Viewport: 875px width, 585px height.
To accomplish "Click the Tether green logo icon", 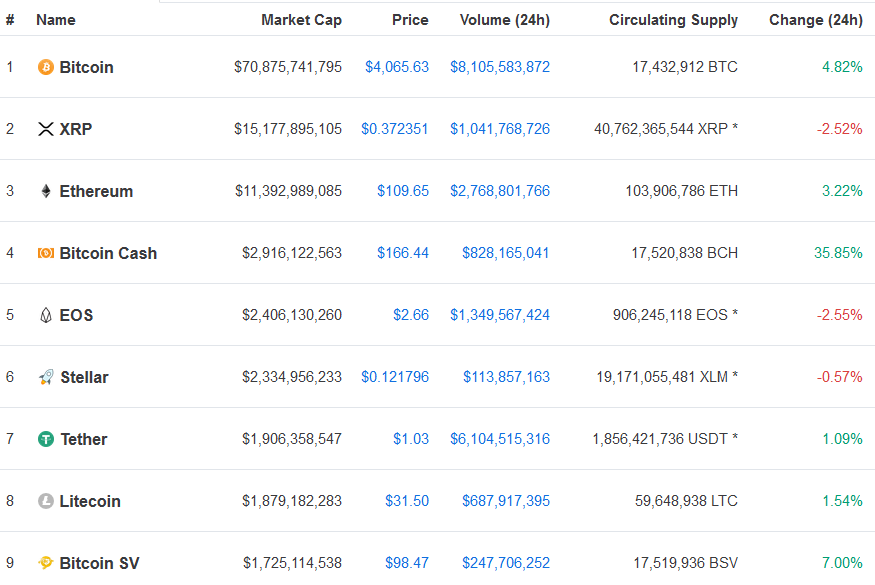I will pos(46,439).
